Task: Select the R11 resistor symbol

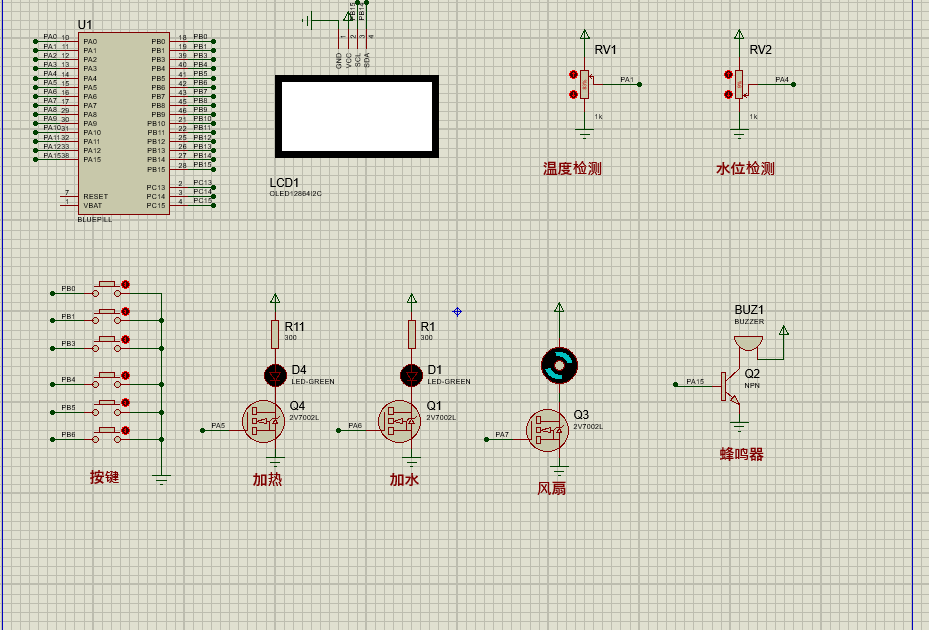Action: tap(275, 334)
